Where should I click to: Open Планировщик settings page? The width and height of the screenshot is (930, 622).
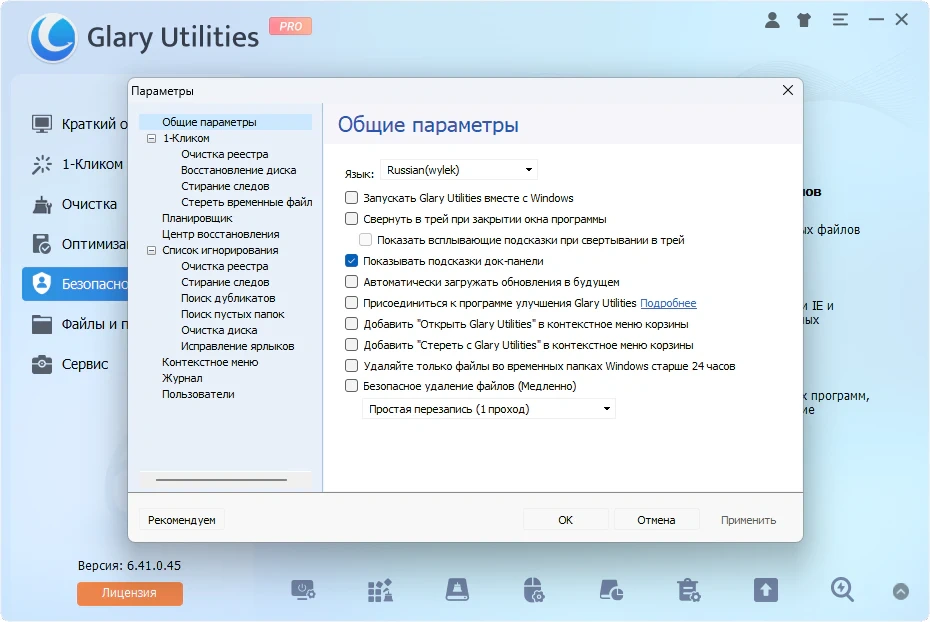click(197, 218)
